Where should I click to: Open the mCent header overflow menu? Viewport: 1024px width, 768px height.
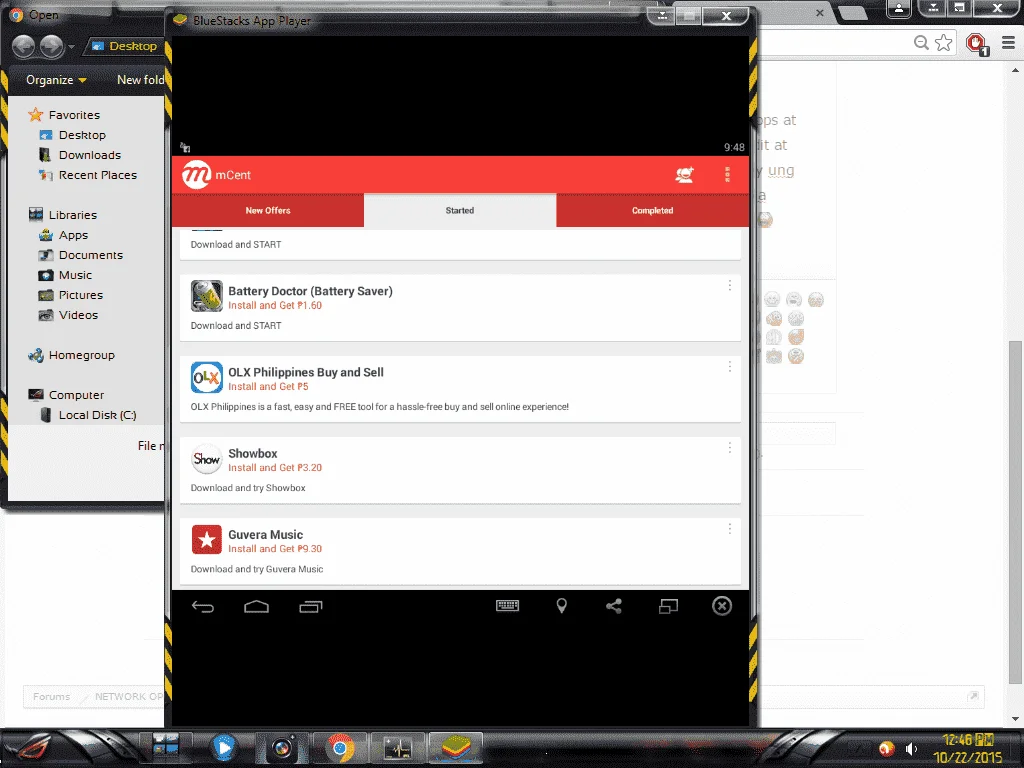pyautogui.click(x=727, y=174)
